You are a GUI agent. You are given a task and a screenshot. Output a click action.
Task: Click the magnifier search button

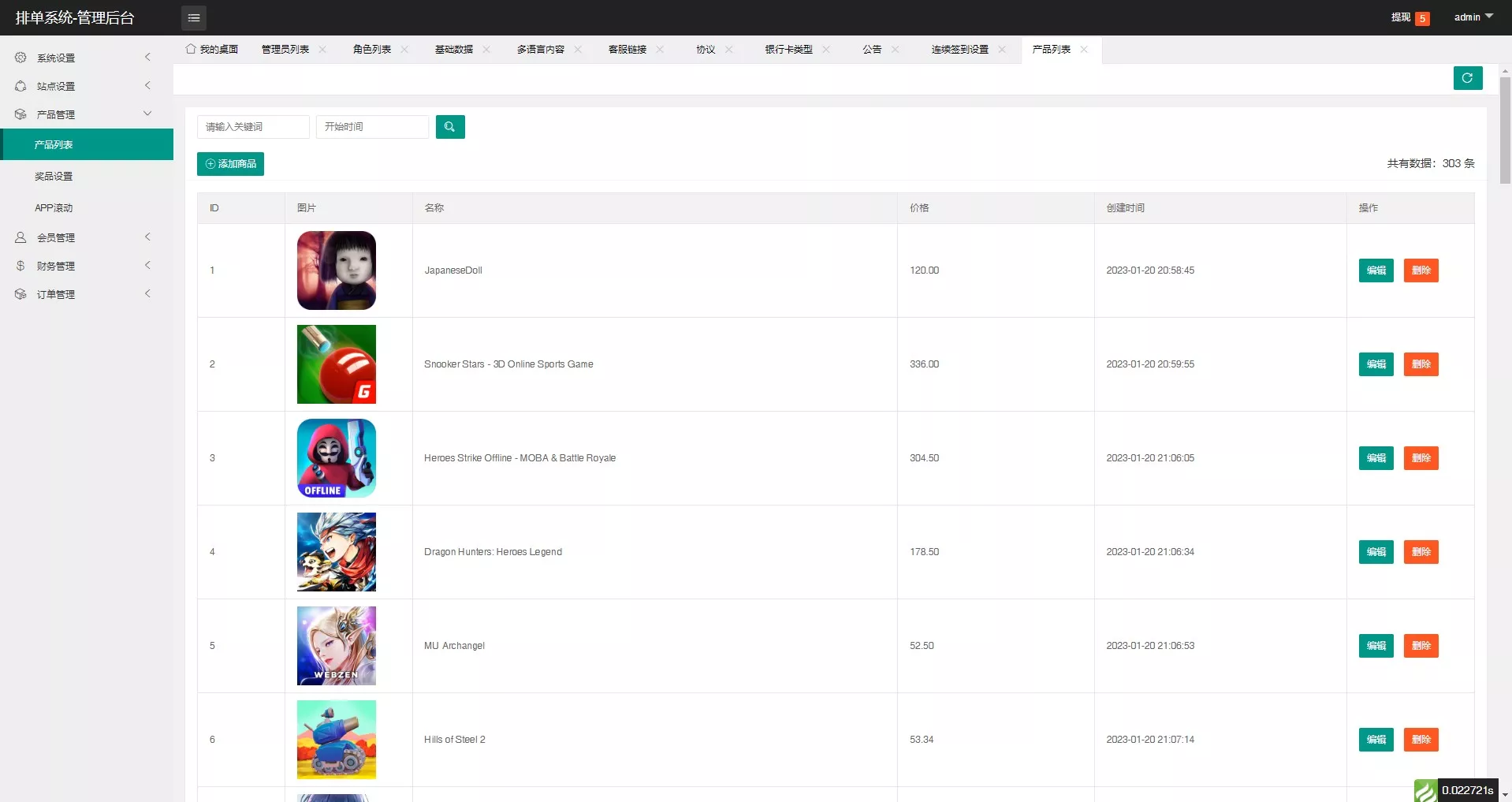pos(449,127)
